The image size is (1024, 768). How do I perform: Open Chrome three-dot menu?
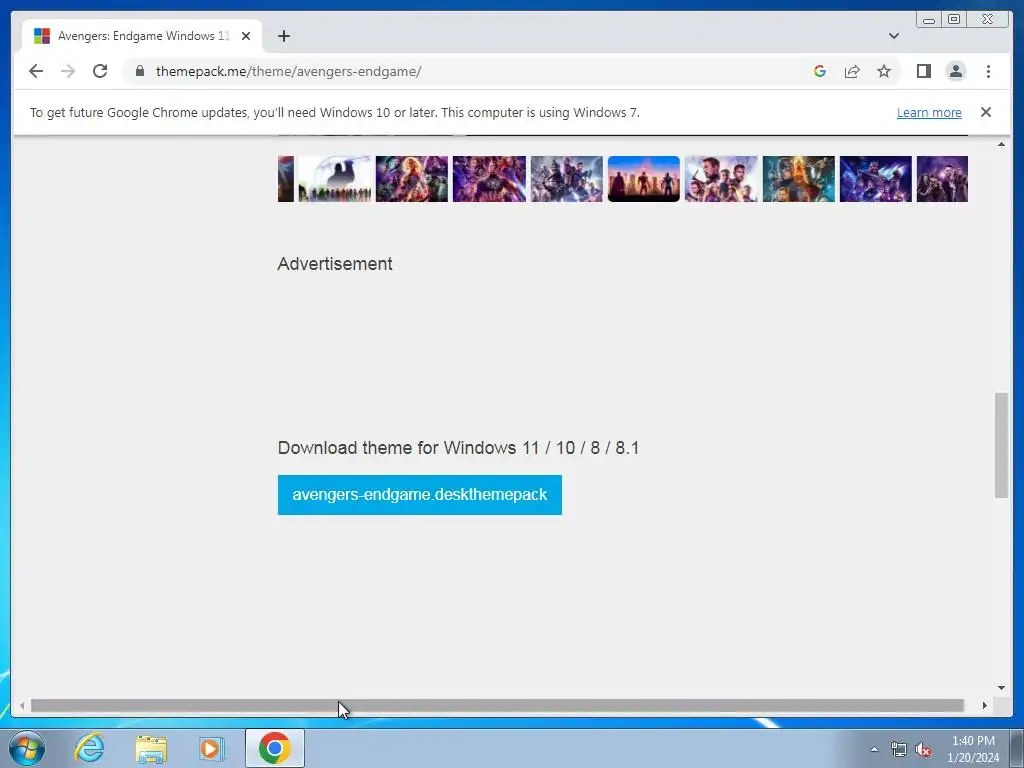(x=988, y=71)
